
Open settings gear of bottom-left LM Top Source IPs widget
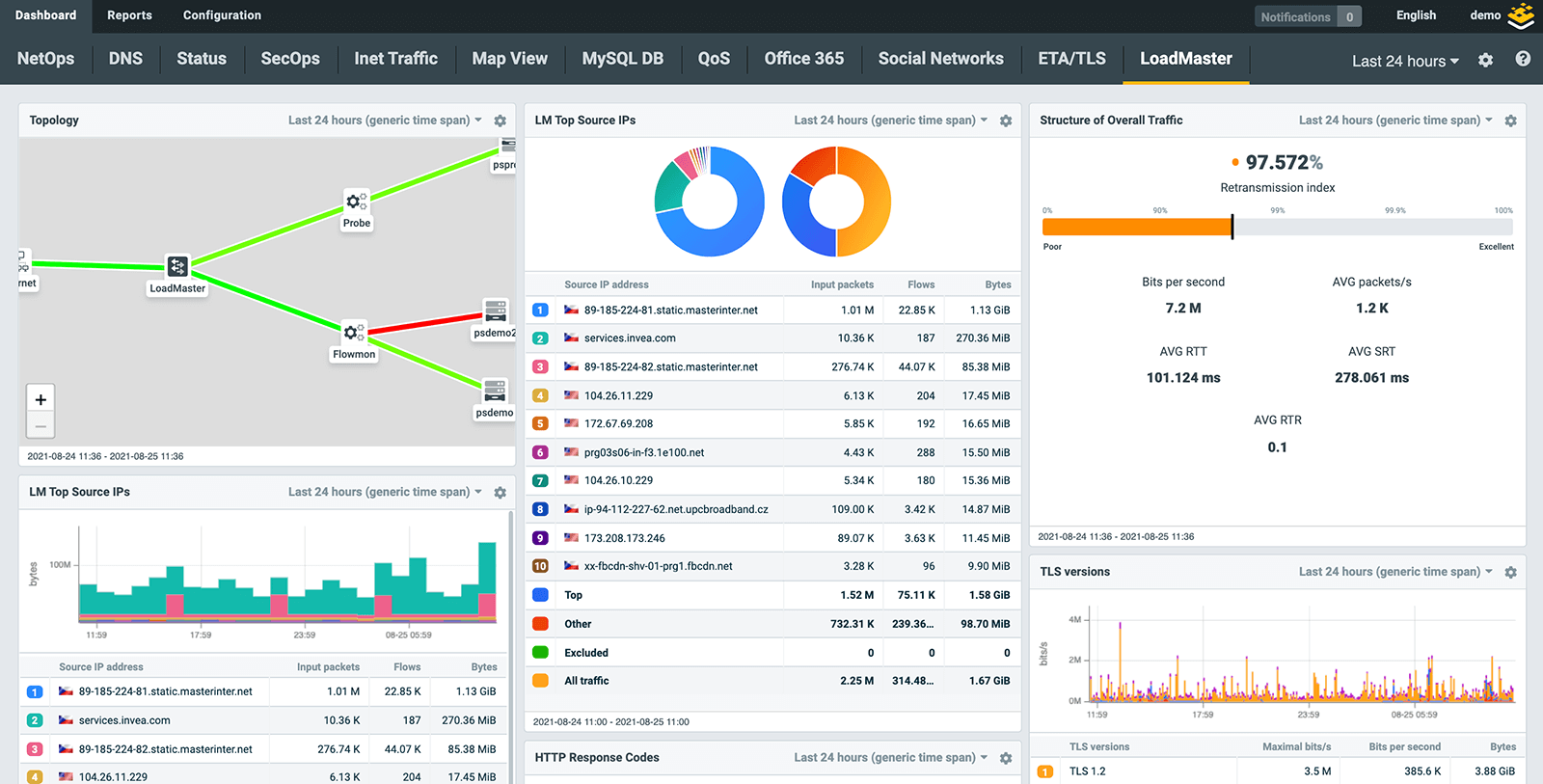pyautogui.click(x=500, y=493)
